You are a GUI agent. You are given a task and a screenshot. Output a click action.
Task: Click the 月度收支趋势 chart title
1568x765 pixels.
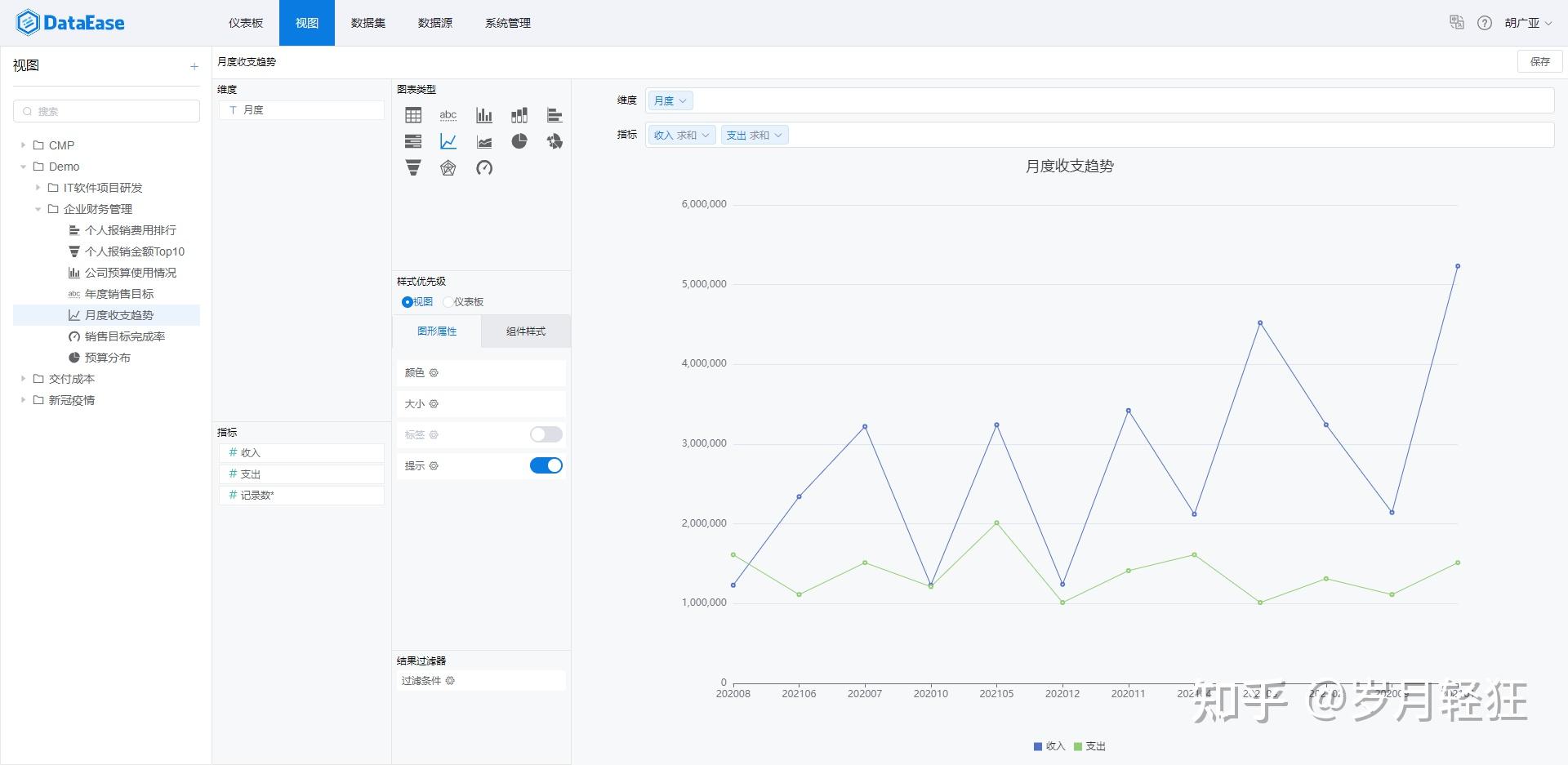pos(1070,167)
